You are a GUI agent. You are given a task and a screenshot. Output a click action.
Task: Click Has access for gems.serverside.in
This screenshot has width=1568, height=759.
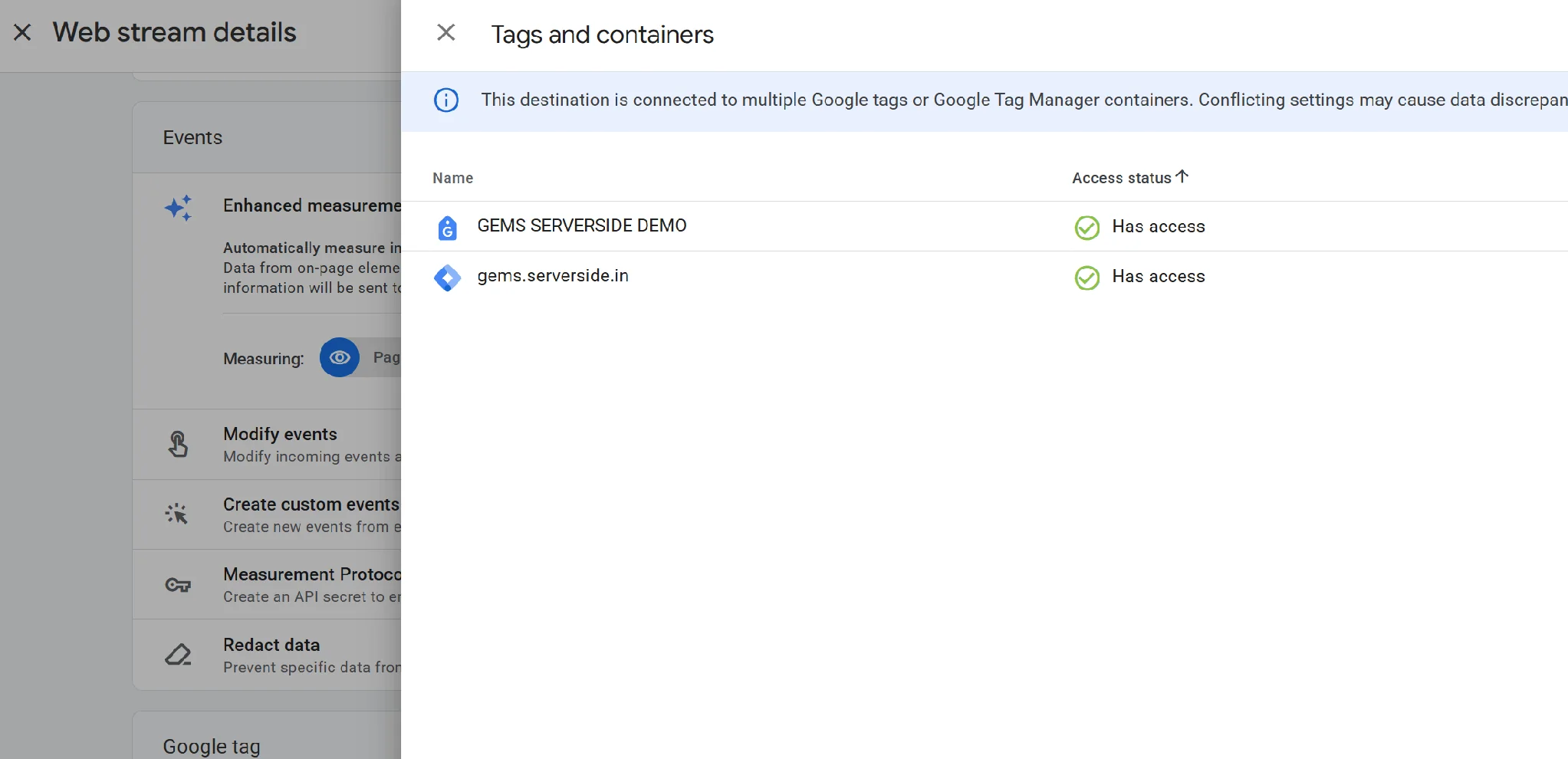1159,276
